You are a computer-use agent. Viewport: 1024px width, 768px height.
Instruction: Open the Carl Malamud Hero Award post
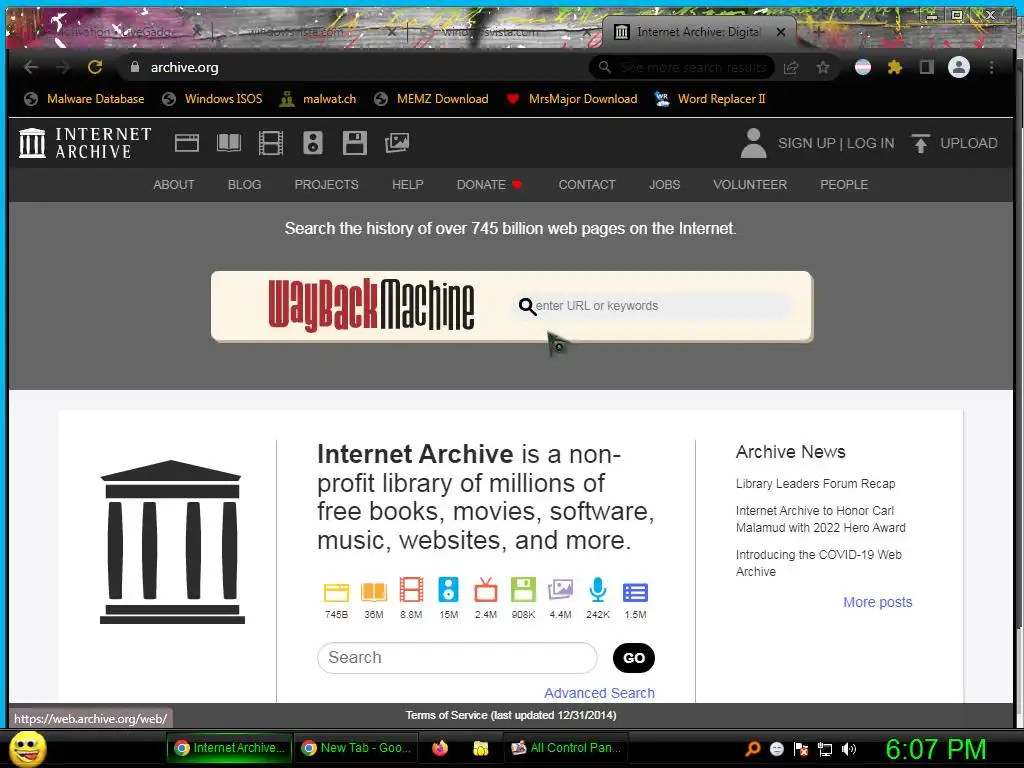click(x=820, y=519)
